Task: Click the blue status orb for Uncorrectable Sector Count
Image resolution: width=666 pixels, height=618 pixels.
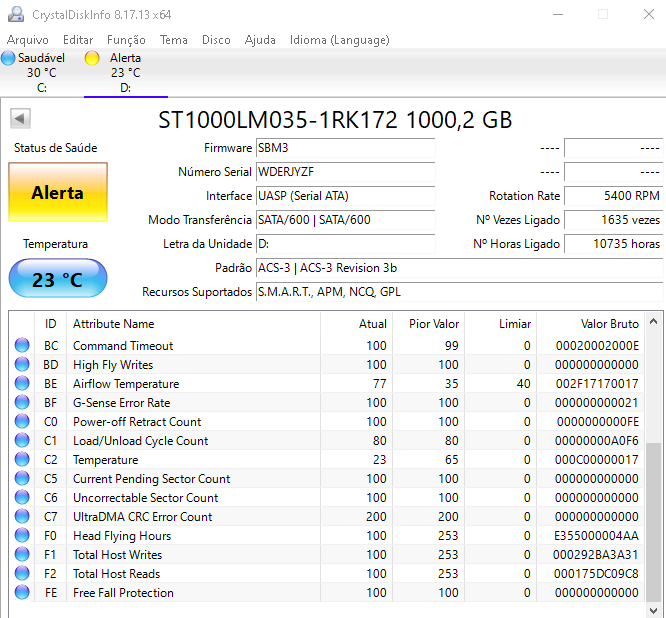Action: pos(22,497)
